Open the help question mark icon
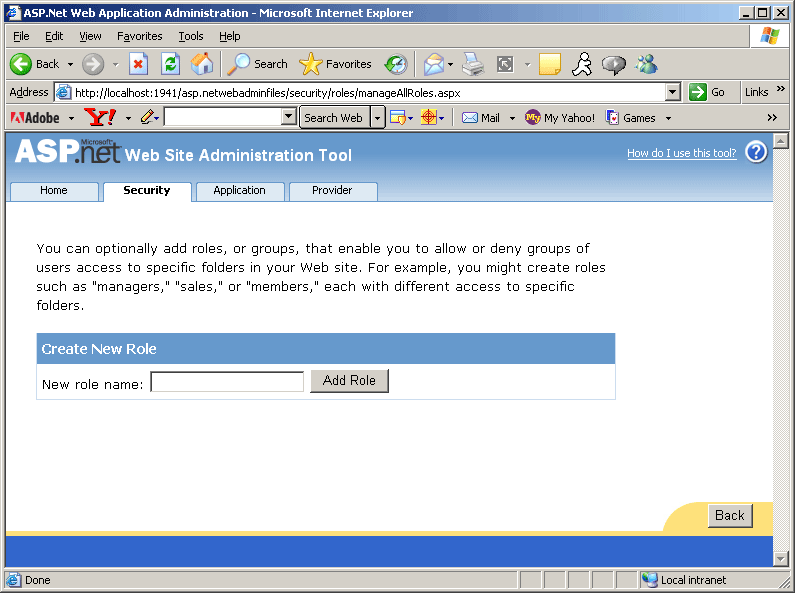This screenshot has width=795, height=593. [x=756, y=153]
